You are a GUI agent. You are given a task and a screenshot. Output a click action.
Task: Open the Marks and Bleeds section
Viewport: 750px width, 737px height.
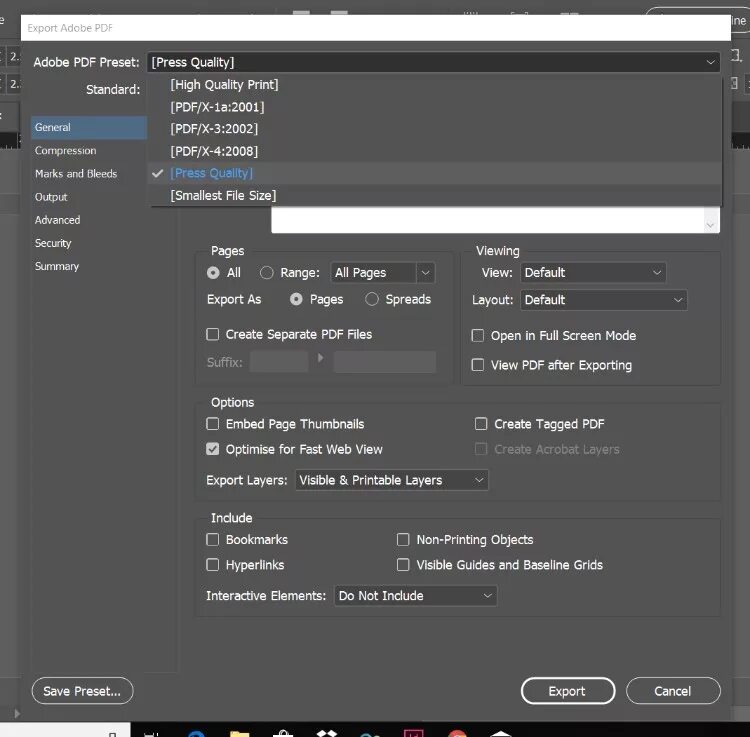click(x=76, y=174)
